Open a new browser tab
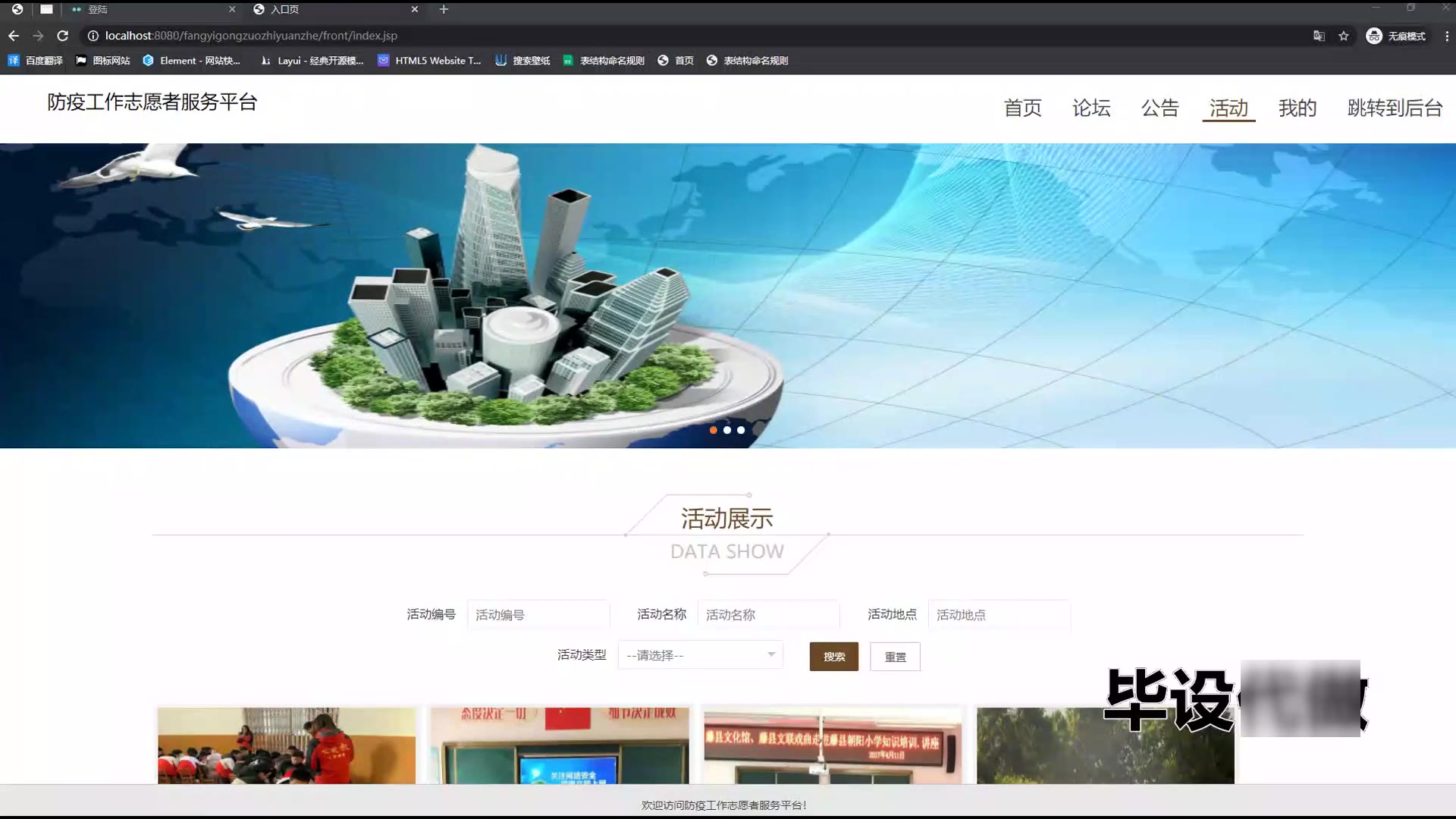The image size is (1456, 819). coord(444,9)
